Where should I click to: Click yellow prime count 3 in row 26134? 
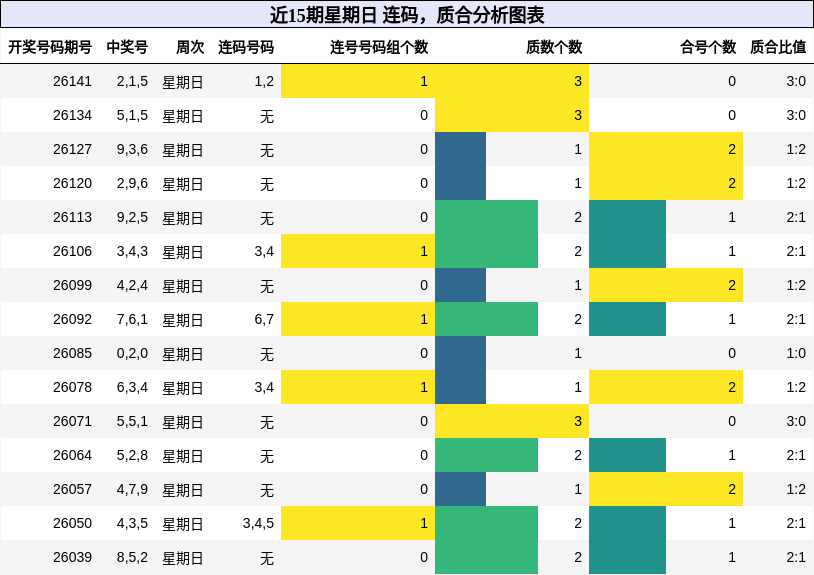click(x=578, y=115)
